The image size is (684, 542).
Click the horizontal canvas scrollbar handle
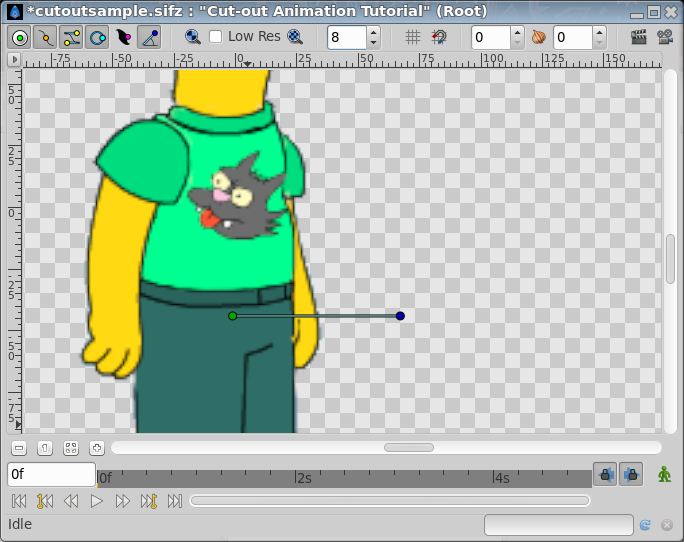[x=409, y=448]
